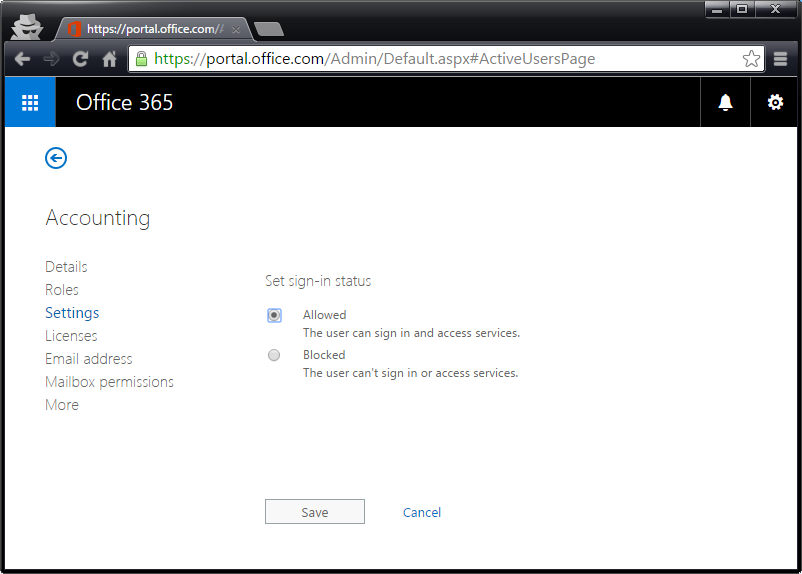Open the Chrome hamburger menu
Screen dimensions: 802x574
point(780,59)
